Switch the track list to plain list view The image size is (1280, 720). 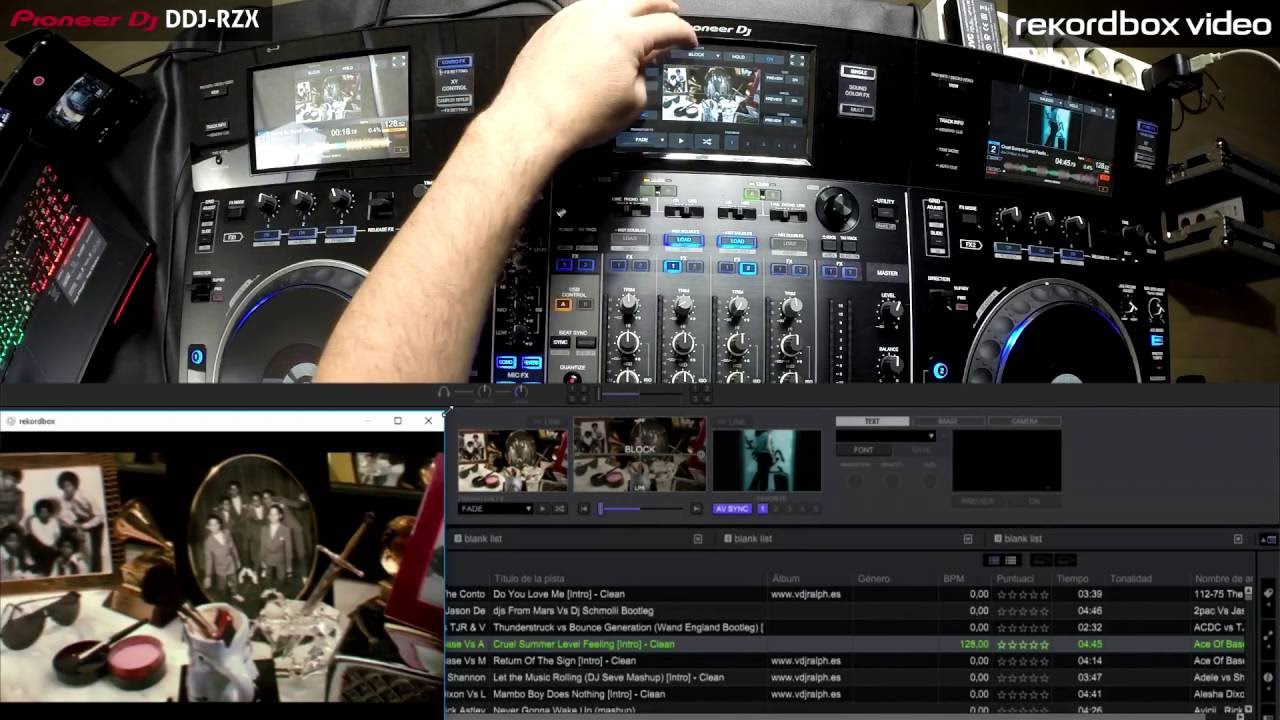(1011, 561)
